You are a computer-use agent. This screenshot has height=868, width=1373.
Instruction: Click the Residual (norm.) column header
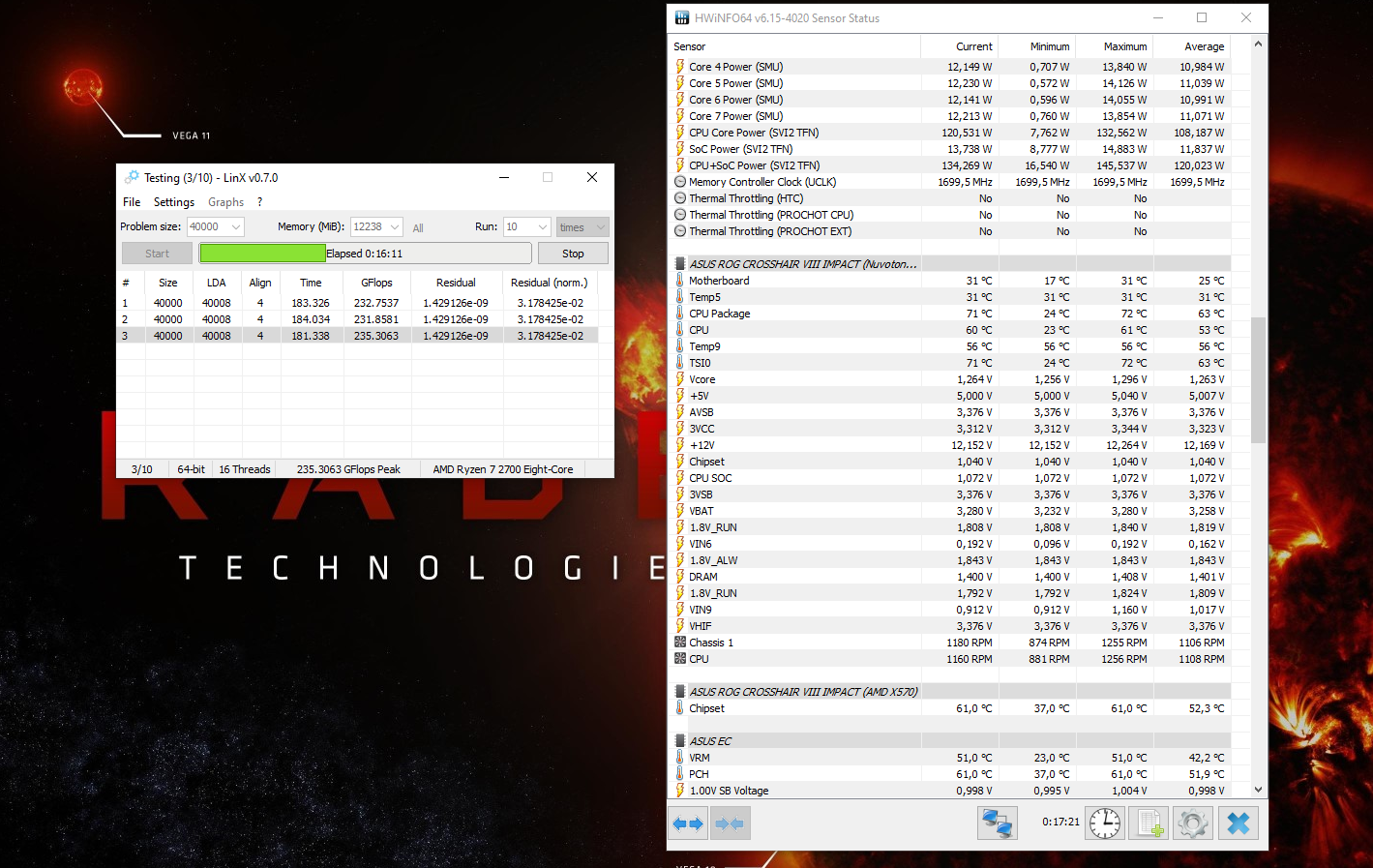point(550,283)
